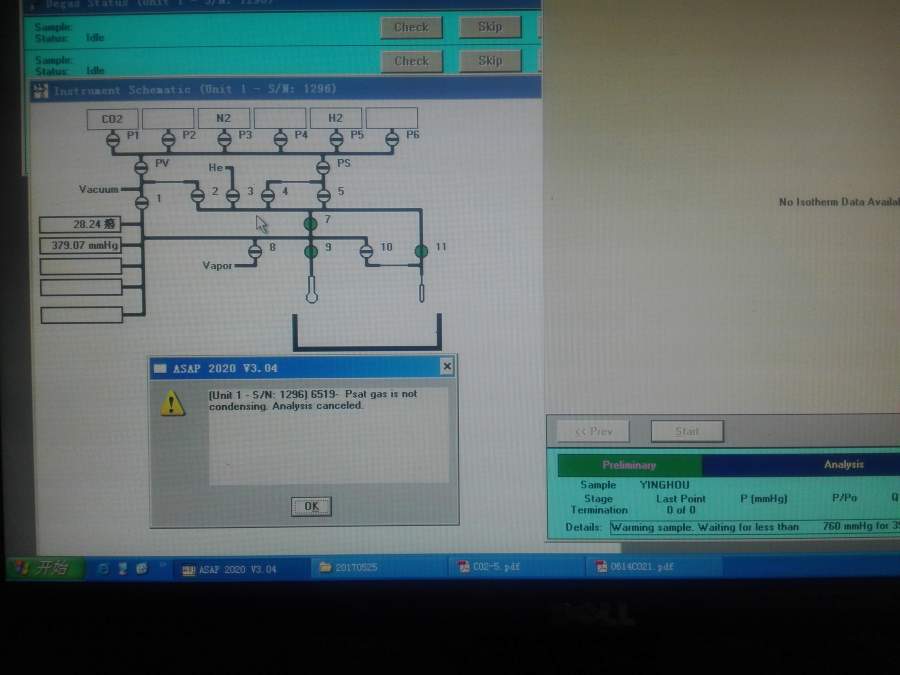Click the warning icon in the ASAP dialog

(172, 403)
